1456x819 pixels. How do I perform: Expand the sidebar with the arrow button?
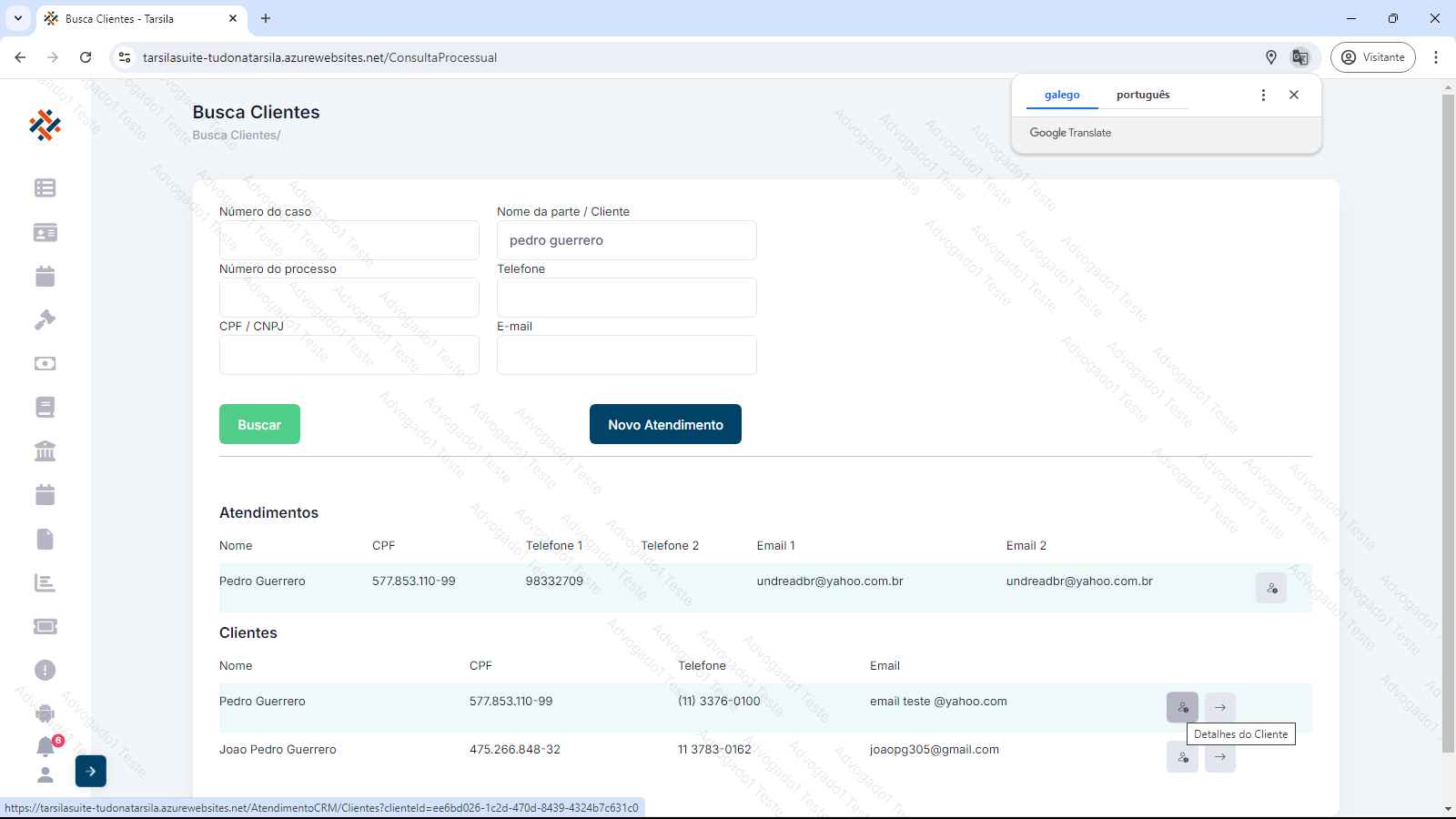point(91,771)
